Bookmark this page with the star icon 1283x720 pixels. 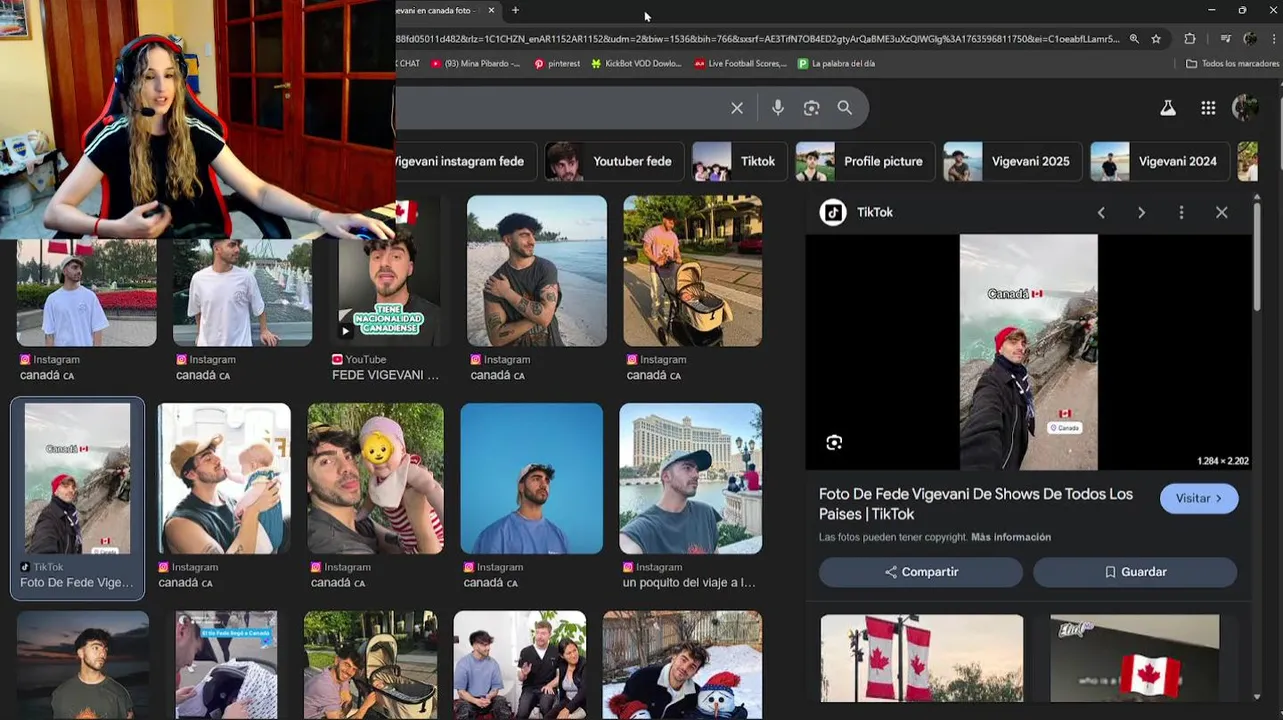pyautogui.click(x=1156, y=39)
